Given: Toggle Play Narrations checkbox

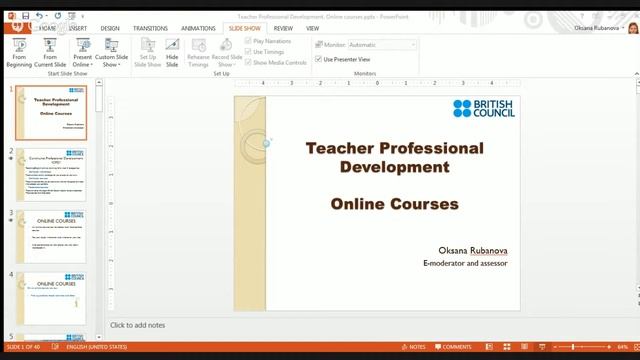Looking at the screenshot, I should tap(248, 41).
